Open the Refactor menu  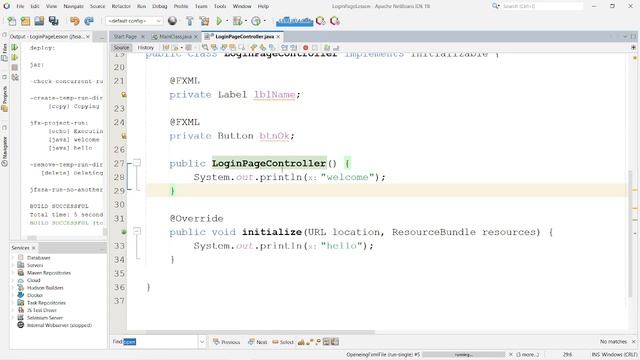coord(121,7)
